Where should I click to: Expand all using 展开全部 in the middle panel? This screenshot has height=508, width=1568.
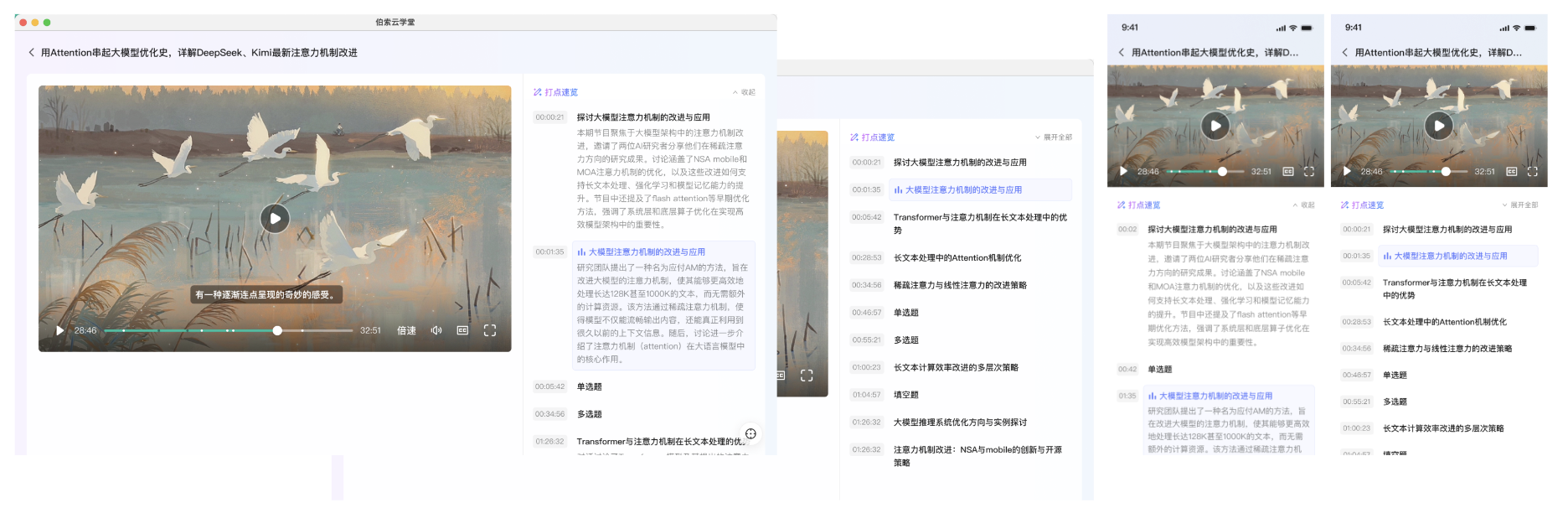(1054, 137)
